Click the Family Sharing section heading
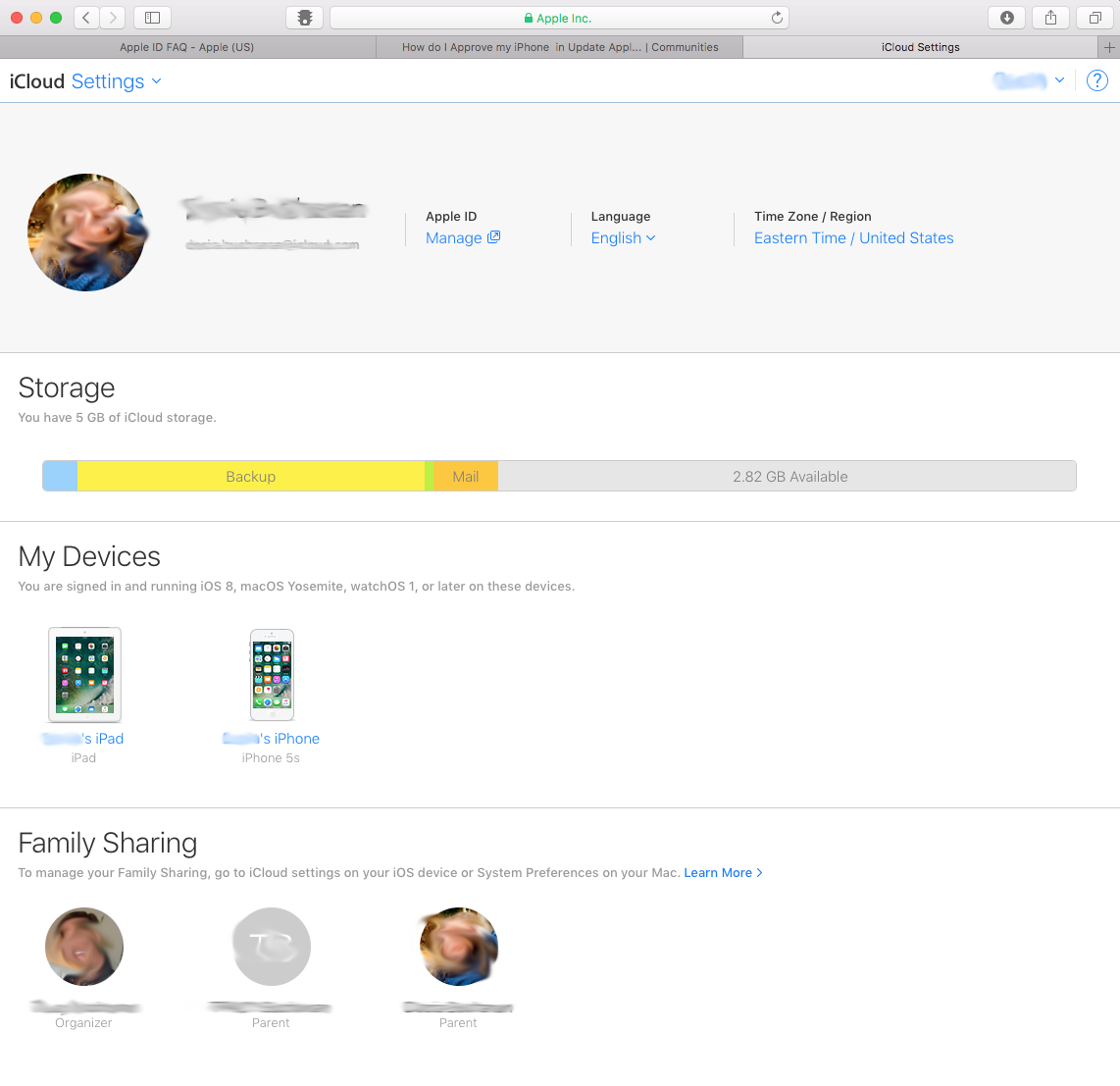 click(108, 843)
